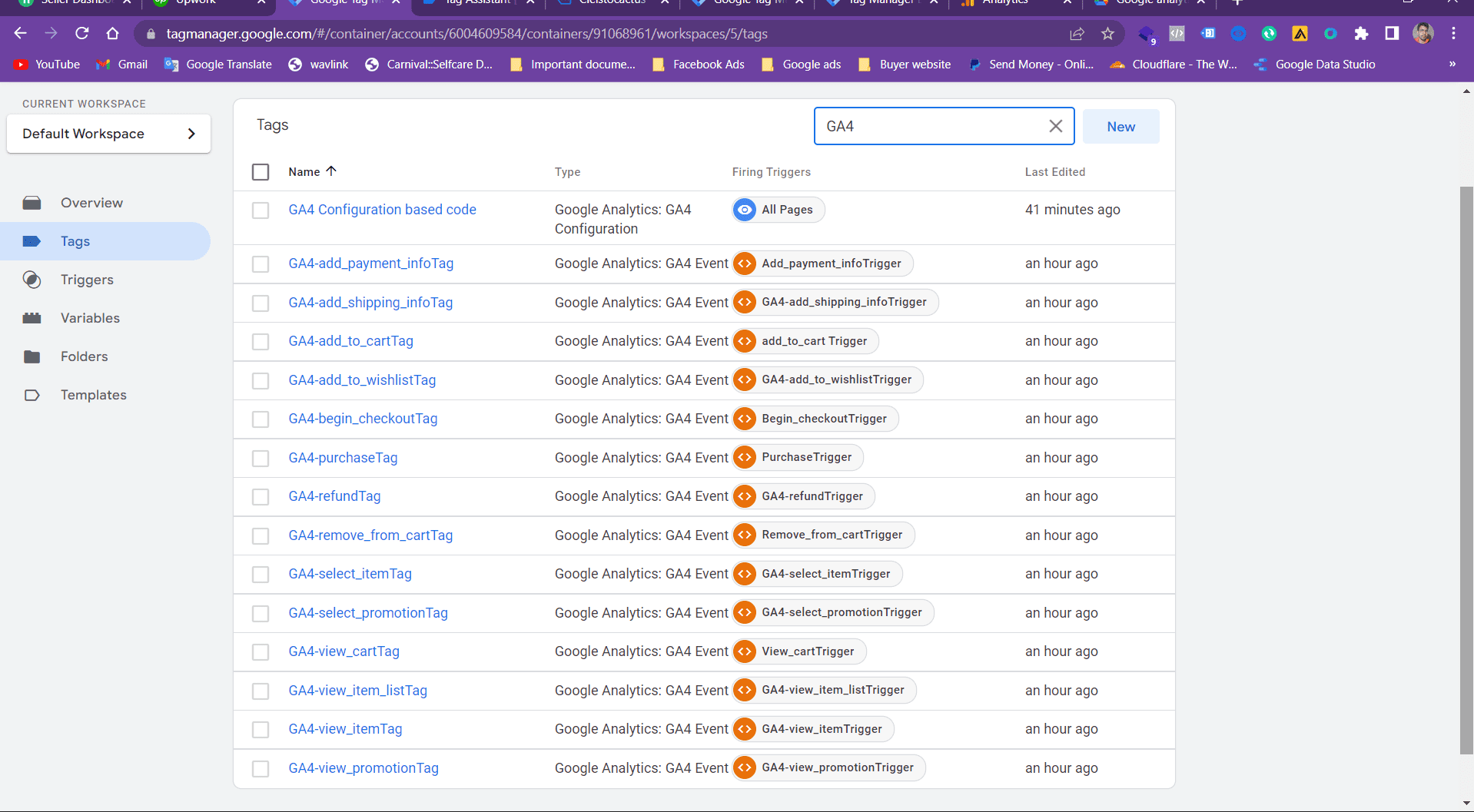Click the All Pages firing trigger badge
1474x812 pixels.
click(x=777, y=209)
